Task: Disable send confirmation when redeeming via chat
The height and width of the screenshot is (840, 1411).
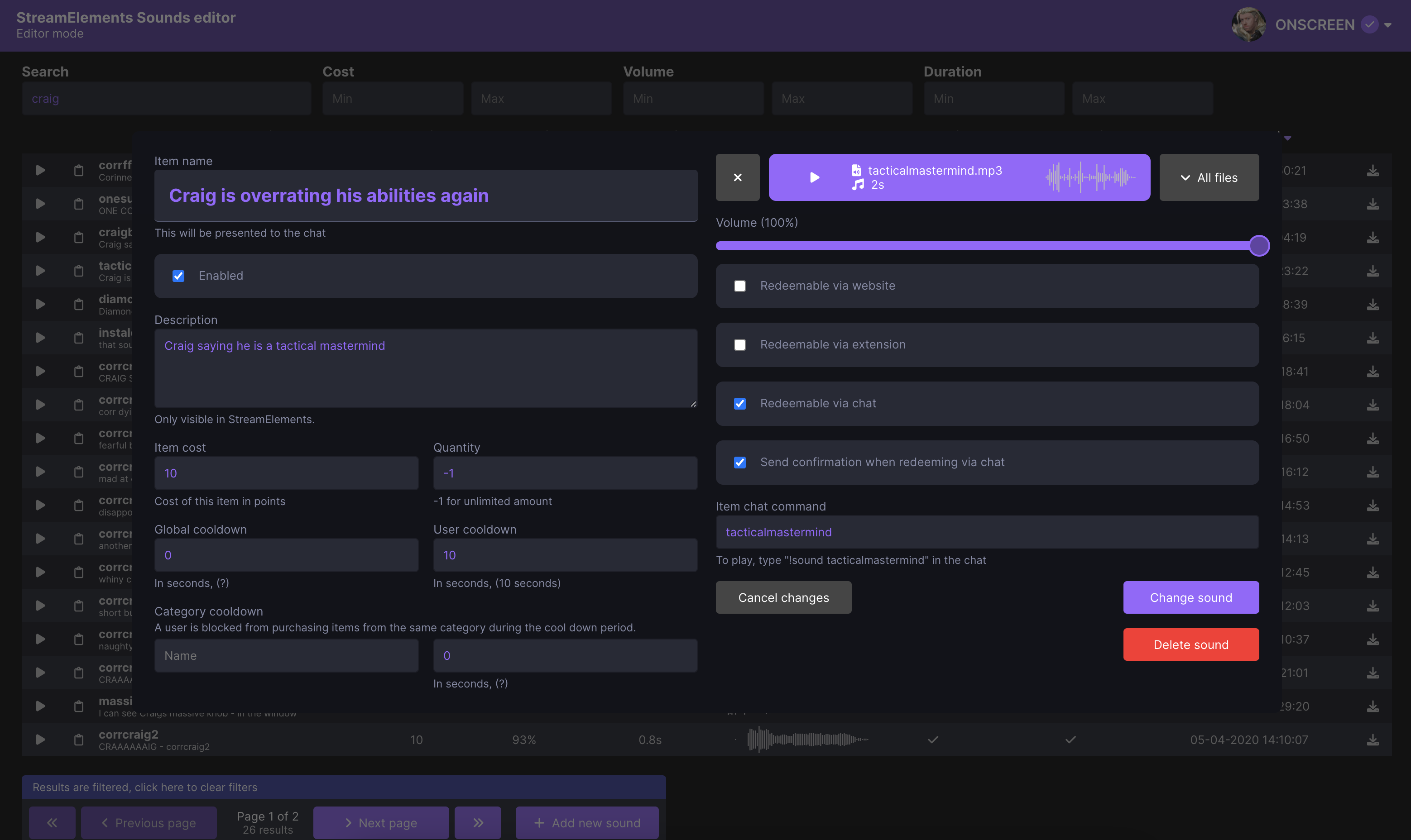Action: click(x=739, y=463)
